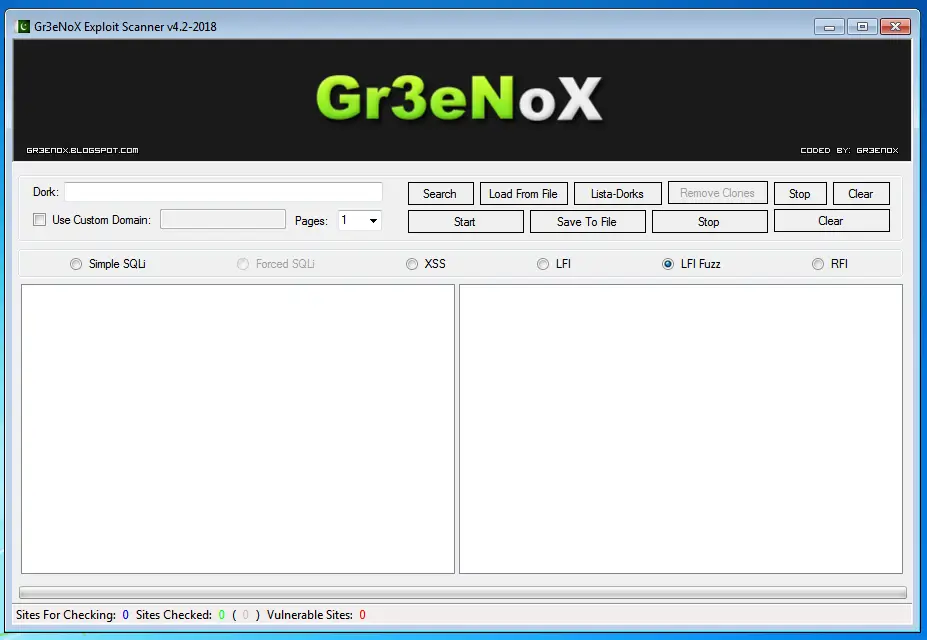Open dork list with Load From File
This screenshot has width=927, height=640.
523,193
